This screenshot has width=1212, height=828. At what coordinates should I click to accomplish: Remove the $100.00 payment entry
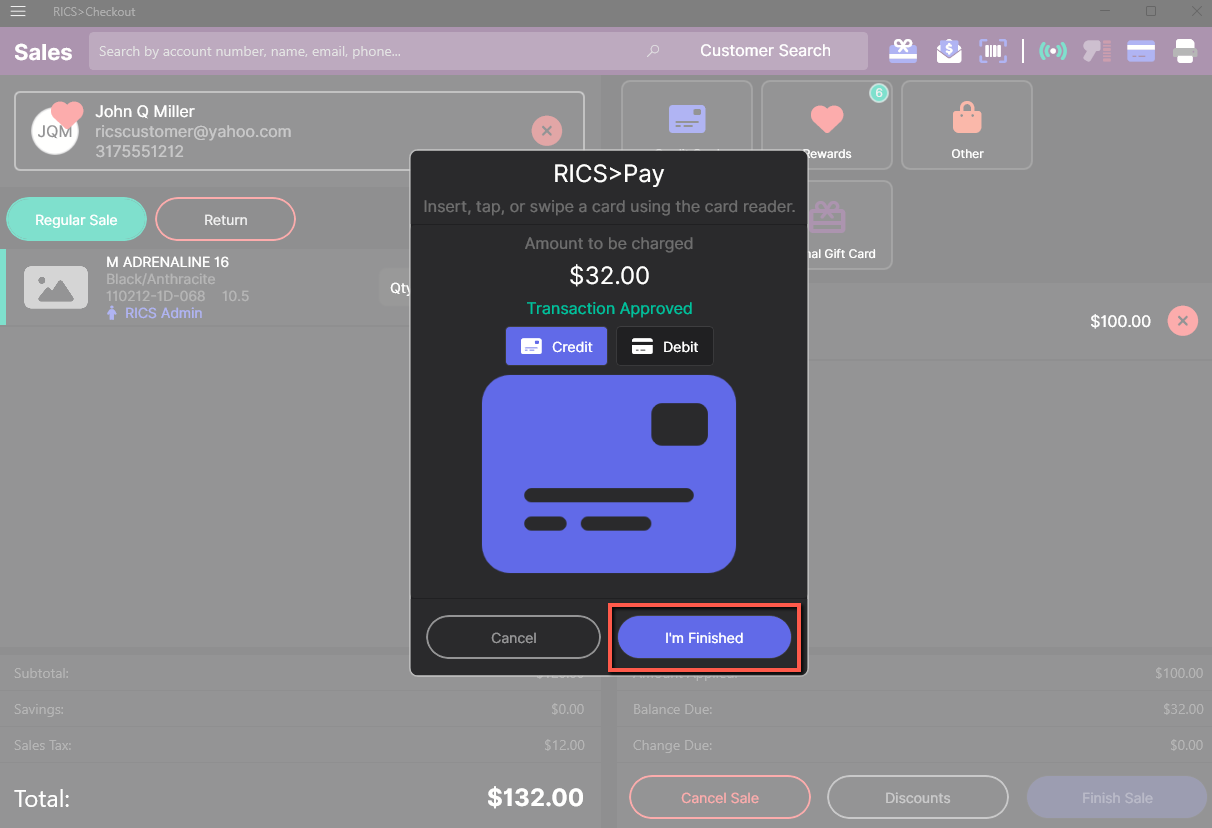click(x=1182, y=321)
